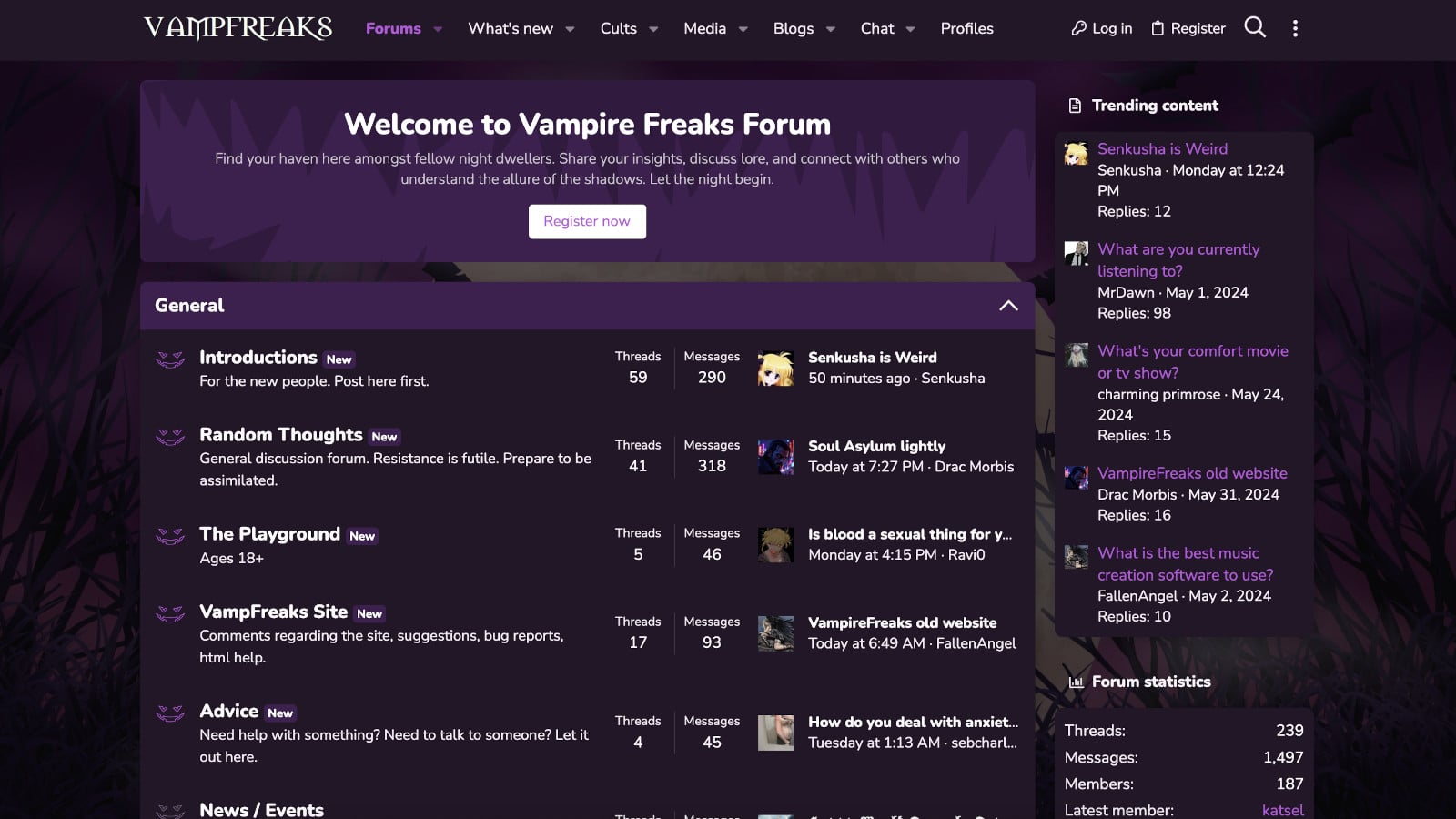The height and width of the screenshot is (819, 1456).
Task: Open the Introductions forum
Action: point(258,358)
